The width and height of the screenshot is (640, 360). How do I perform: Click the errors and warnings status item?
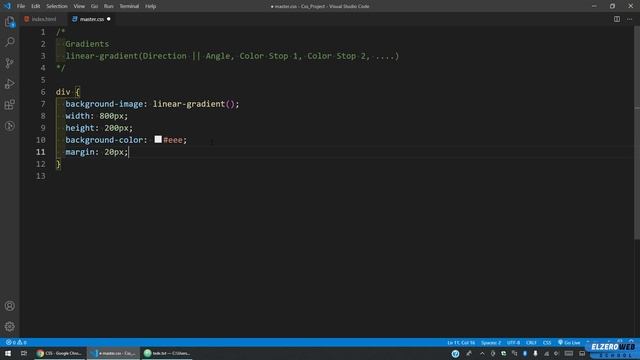[x=16, y=342]
